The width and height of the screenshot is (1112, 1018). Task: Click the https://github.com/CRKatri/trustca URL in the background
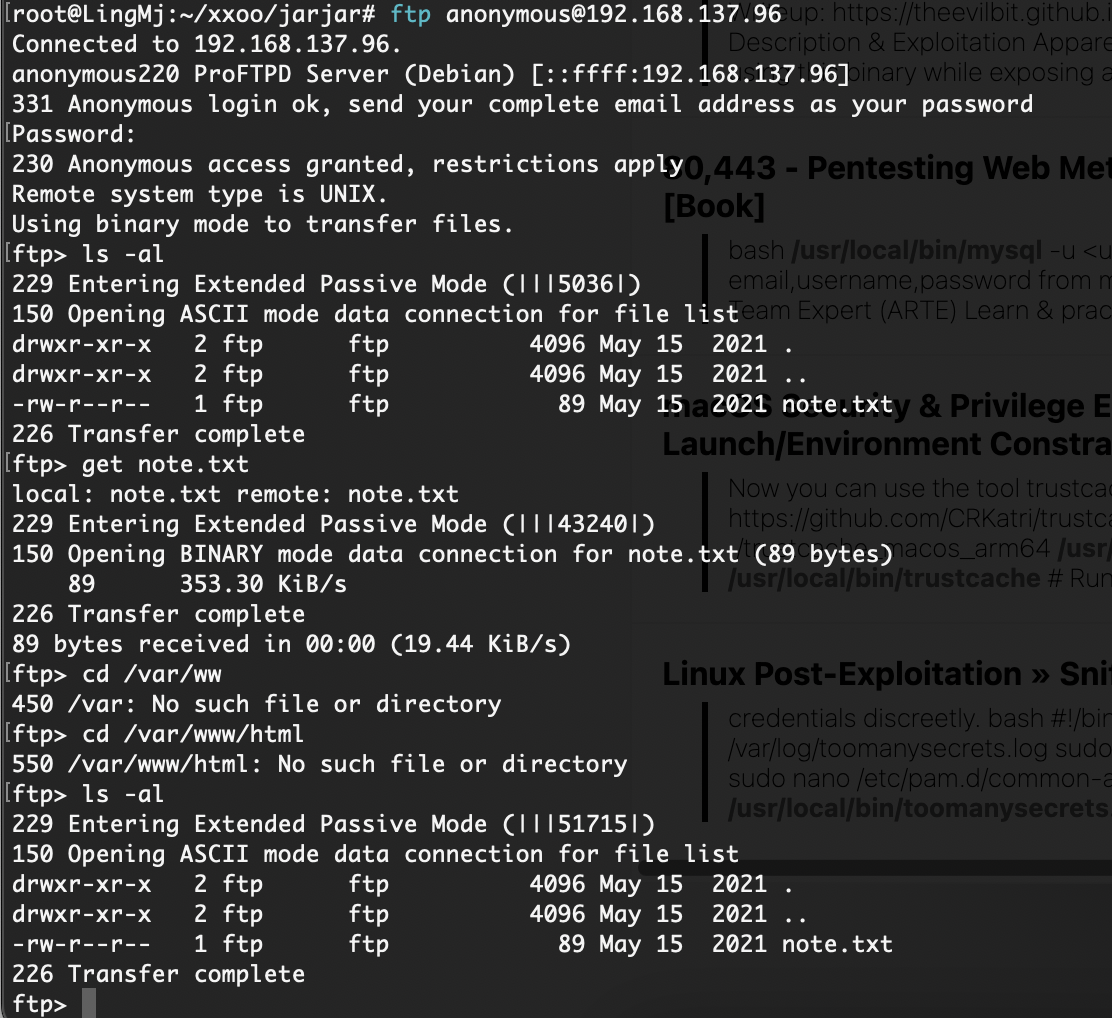(920, 519)
